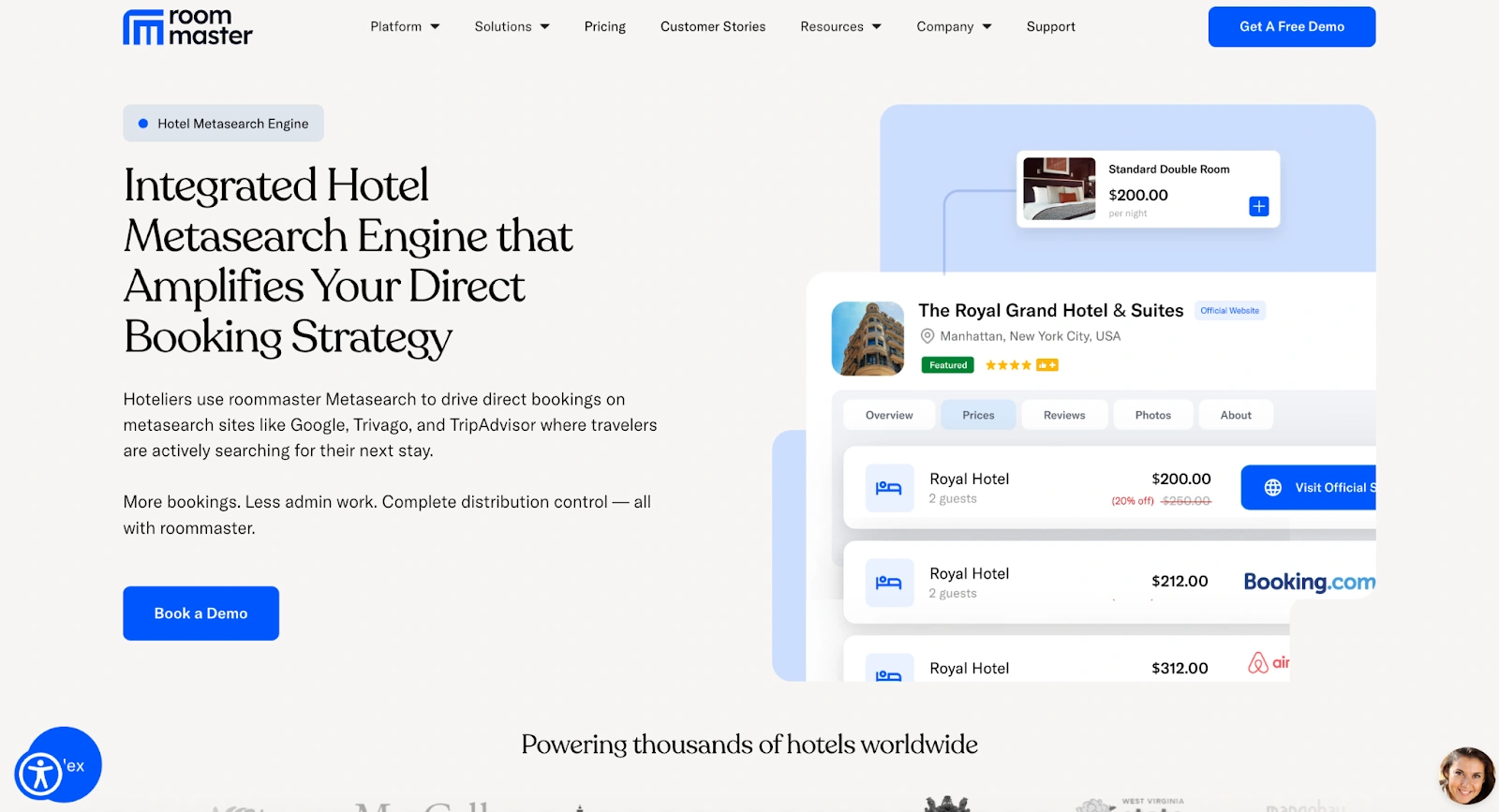
Task: Click the Powering thousands of hotels worldwide heading
Action: point(749,745)
